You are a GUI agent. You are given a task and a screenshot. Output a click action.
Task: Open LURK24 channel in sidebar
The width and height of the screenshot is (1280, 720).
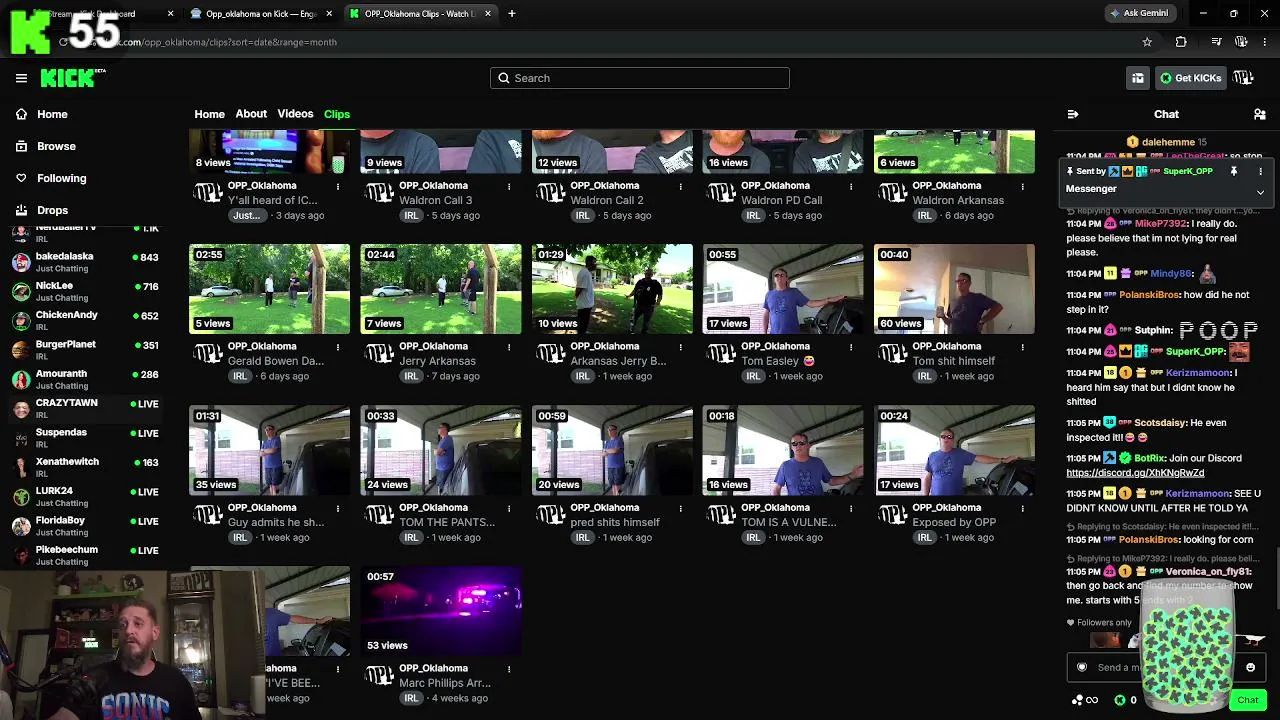pos(86,496)
